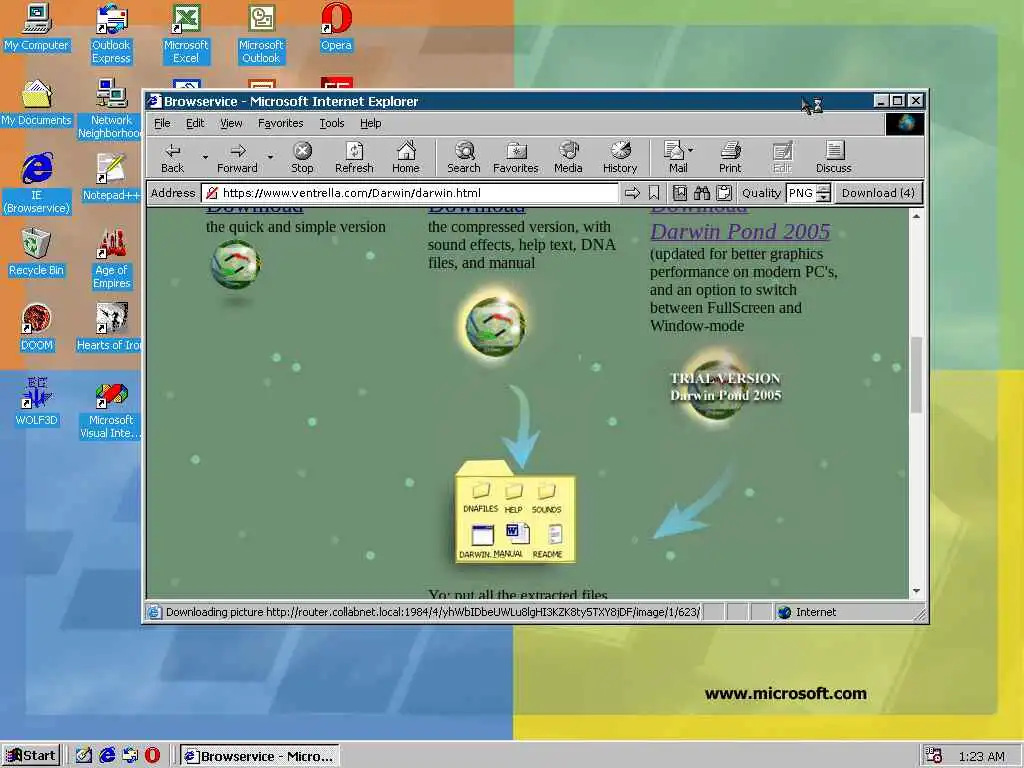Screen dimensions: 1024x768
Task: Click the bookmark ribbon icon
Action: pos(654,193)
